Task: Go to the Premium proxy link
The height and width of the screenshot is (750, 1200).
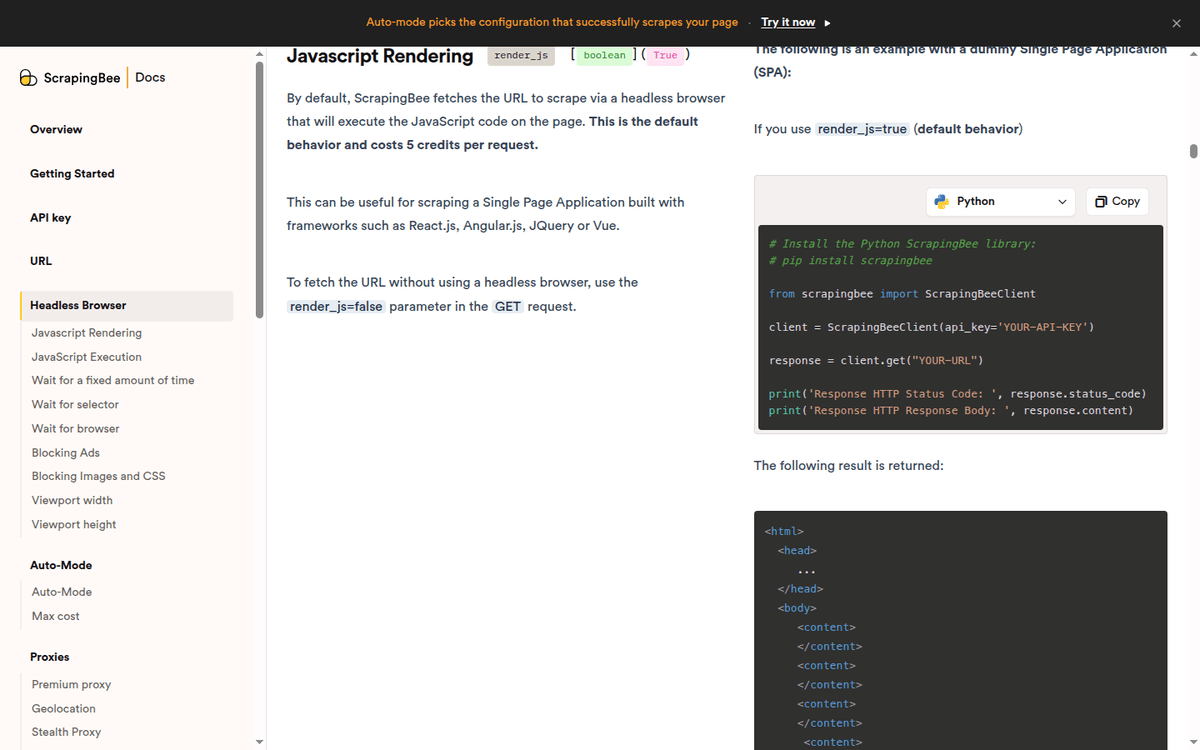Action: point(71,684)
